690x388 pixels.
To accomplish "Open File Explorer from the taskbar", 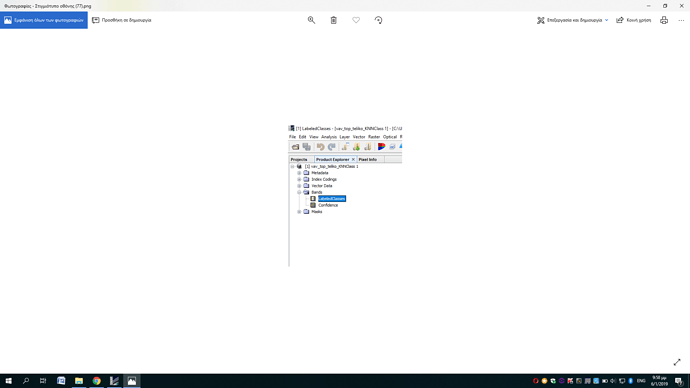I will pyautogui.click(x=79, y=381).
